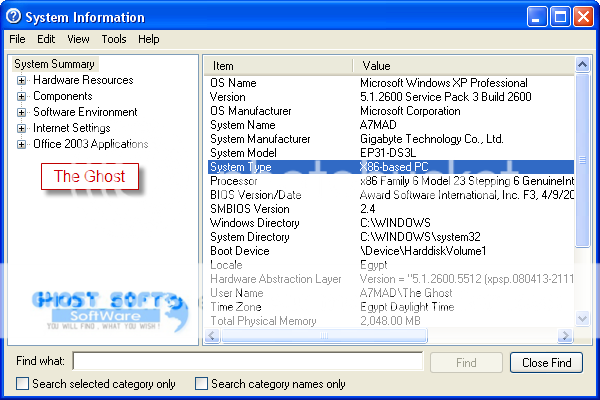
Task: Click the System Information title bar help icon
Action: (x=14, y=16)
